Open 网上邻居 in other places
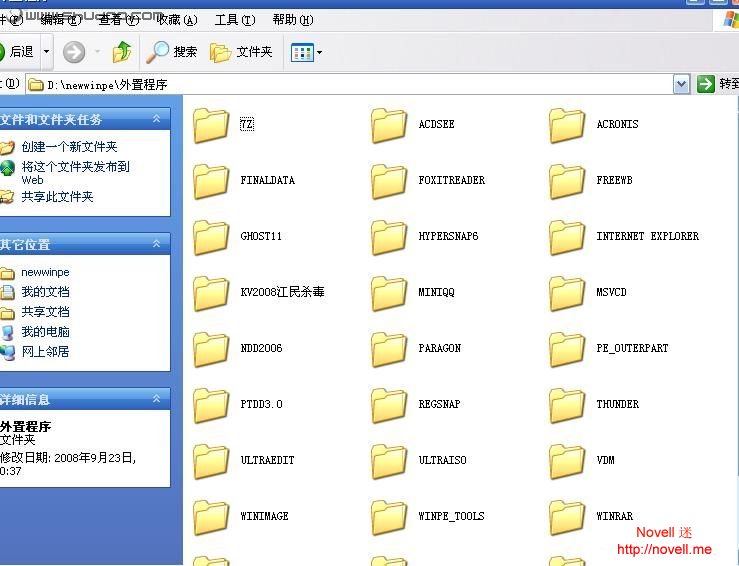This screenshot has height=566, width=739. click(x=45, y=352)
